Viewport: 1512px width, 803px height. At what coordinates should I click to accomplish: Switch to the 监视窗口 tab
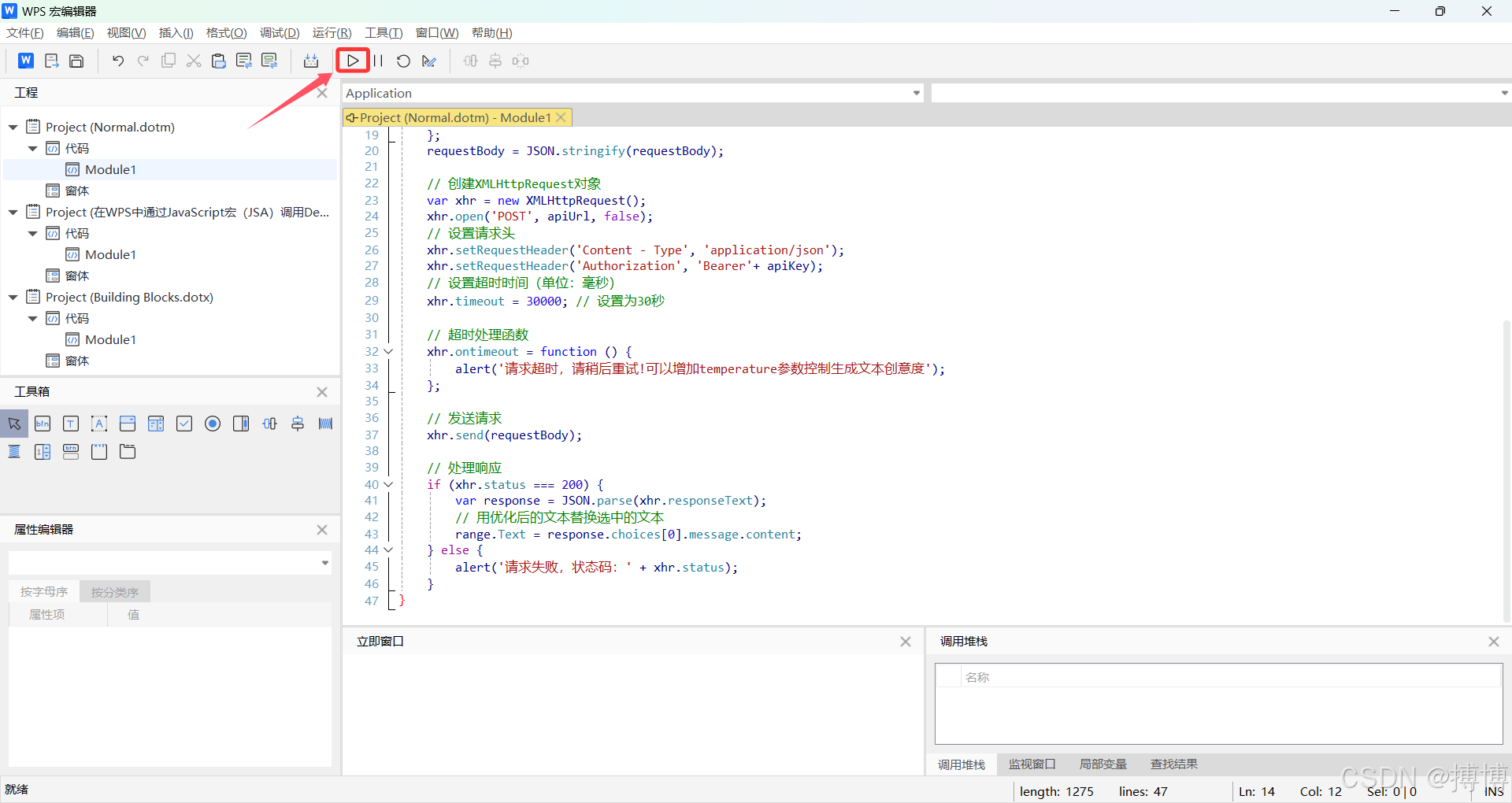(1032, 764)
